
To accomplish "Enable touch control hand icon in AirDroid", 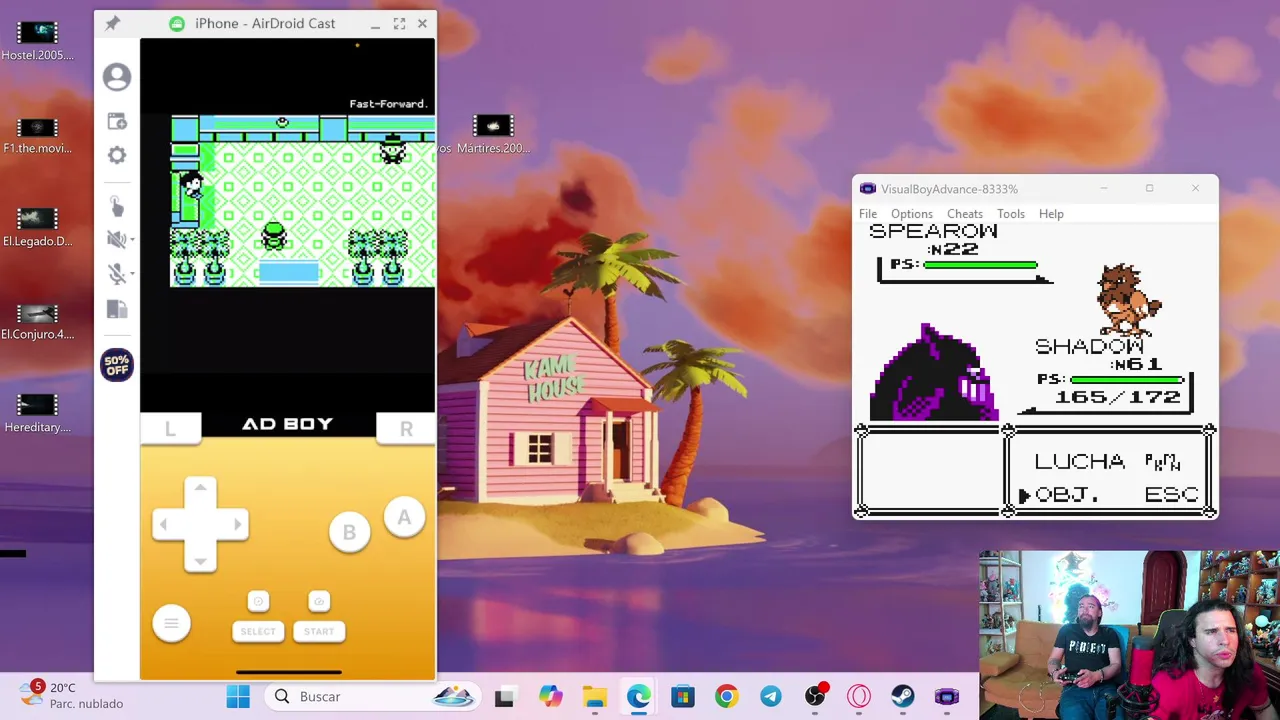I will (117, 206).
